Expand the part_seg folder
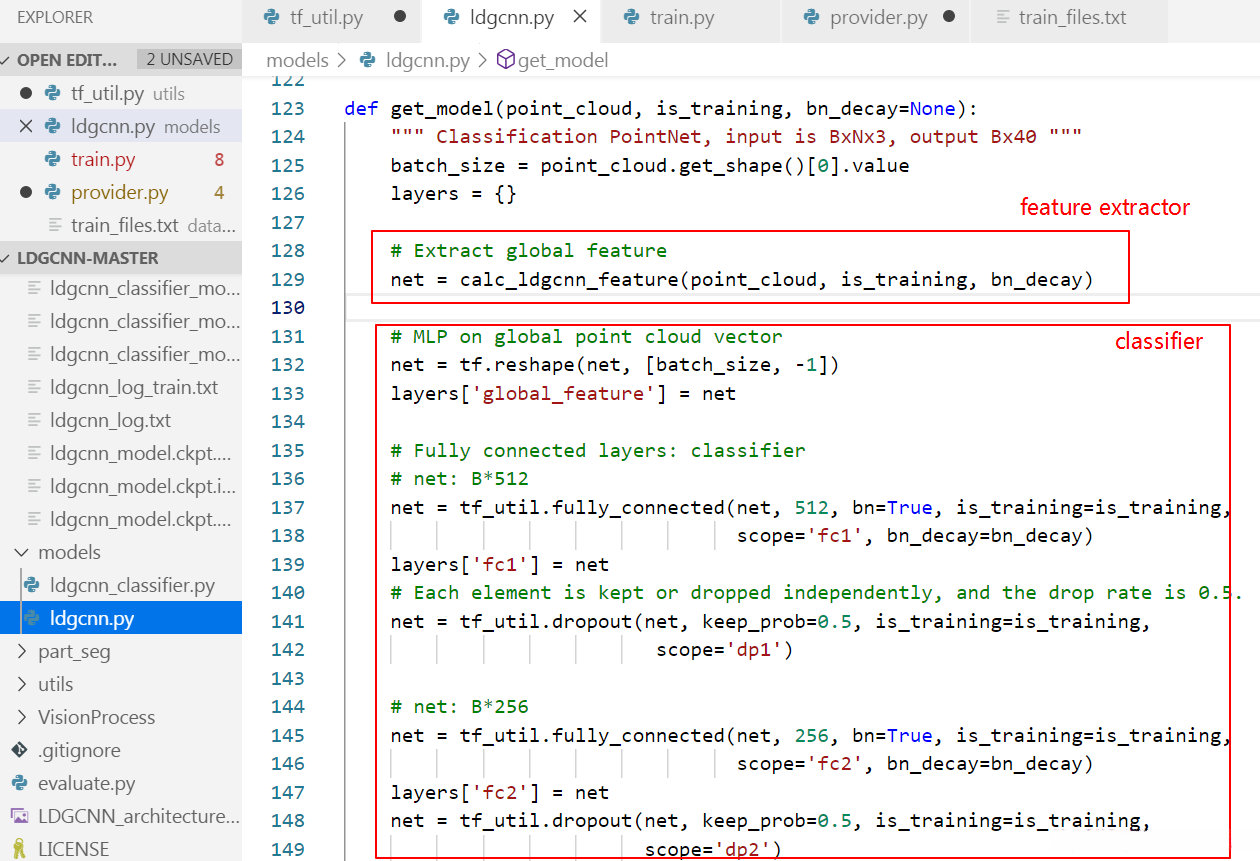 click(121, 651)
